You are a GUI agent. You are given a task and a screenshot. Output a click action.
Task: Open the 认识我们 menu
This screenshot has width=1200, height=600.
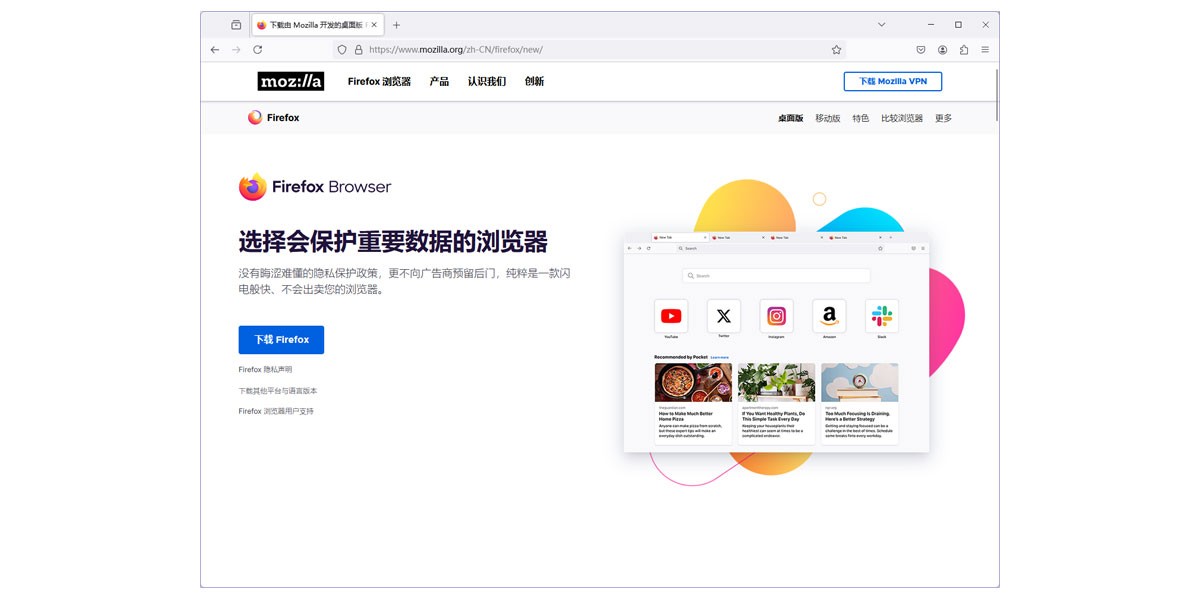[x=487, y=81]
